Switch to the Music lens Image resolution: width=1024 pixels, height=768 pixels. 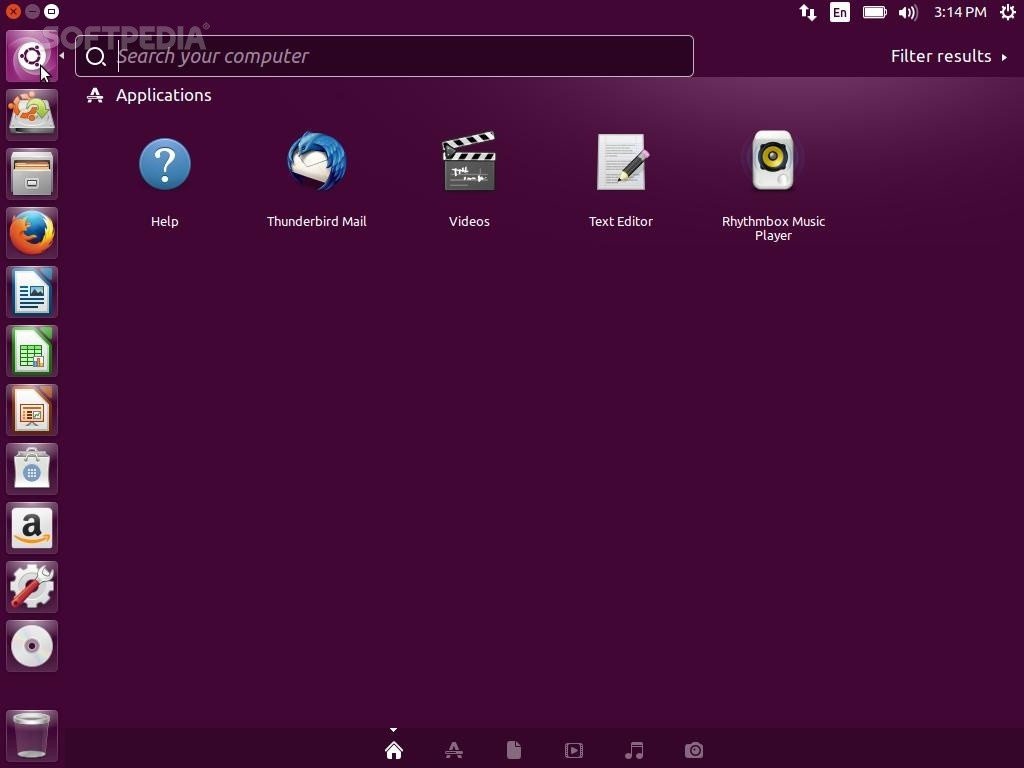634,750
